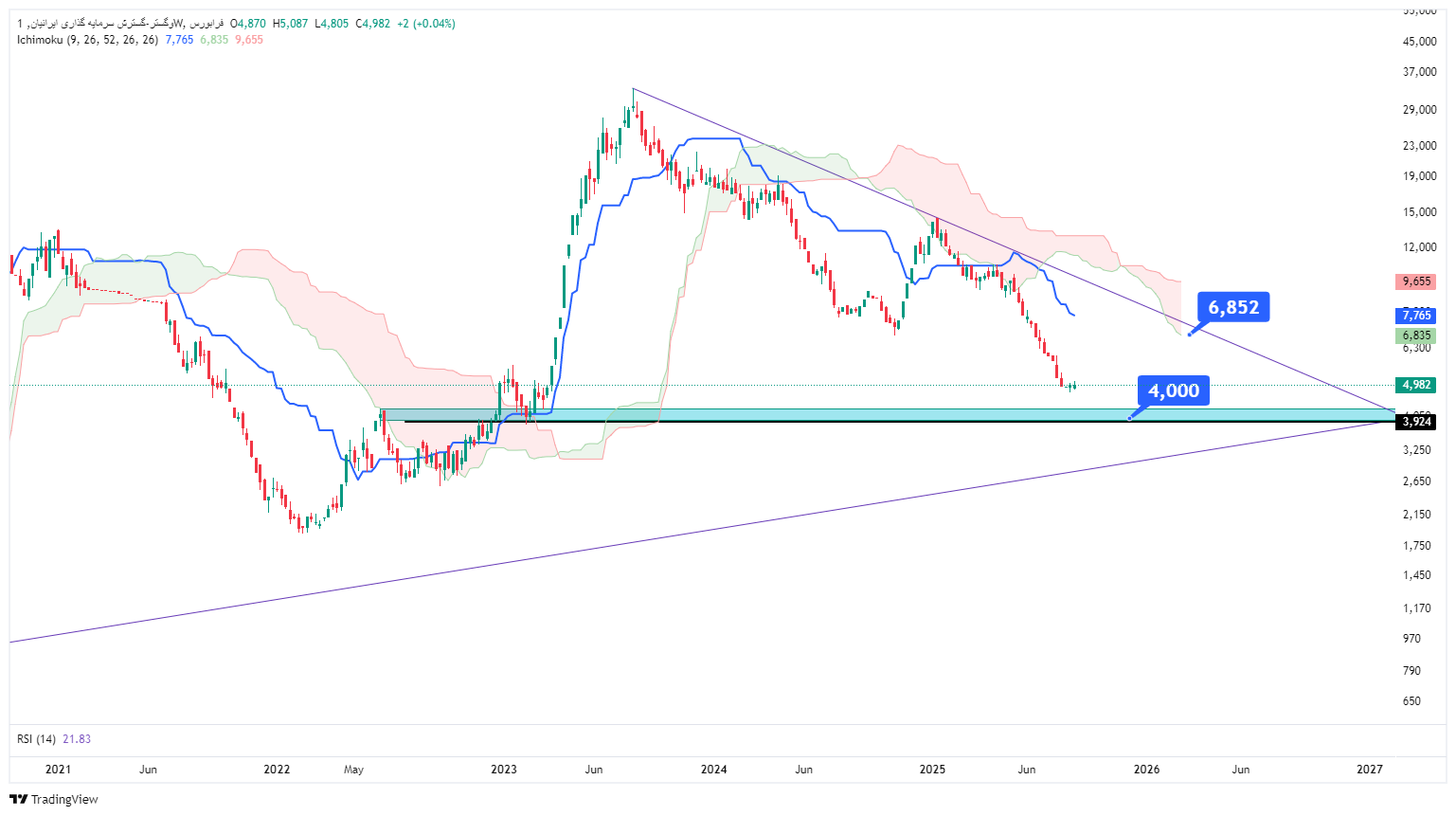Click the RSI value 21.83
The image size is (1456, 816).
pos(77,739)
